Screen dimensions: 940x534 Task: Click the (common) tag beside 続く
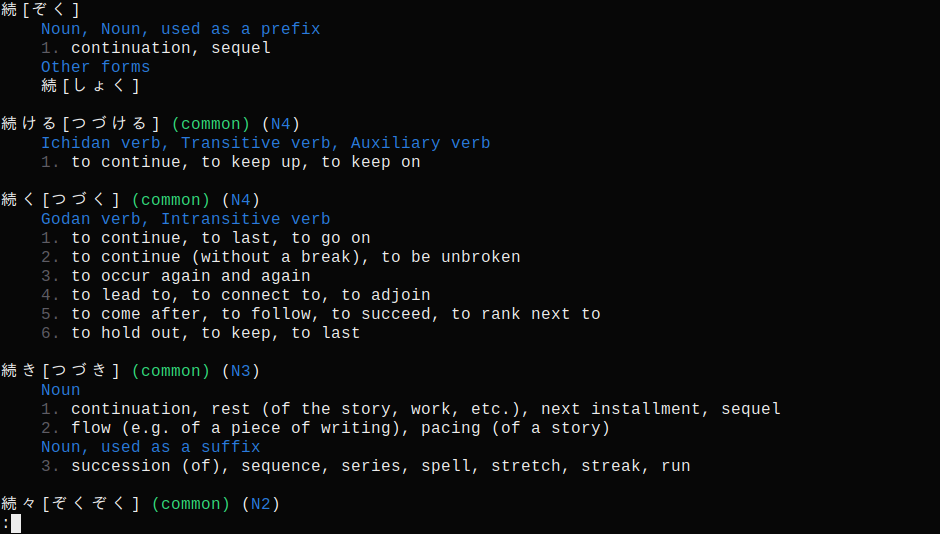pos(171,200)
